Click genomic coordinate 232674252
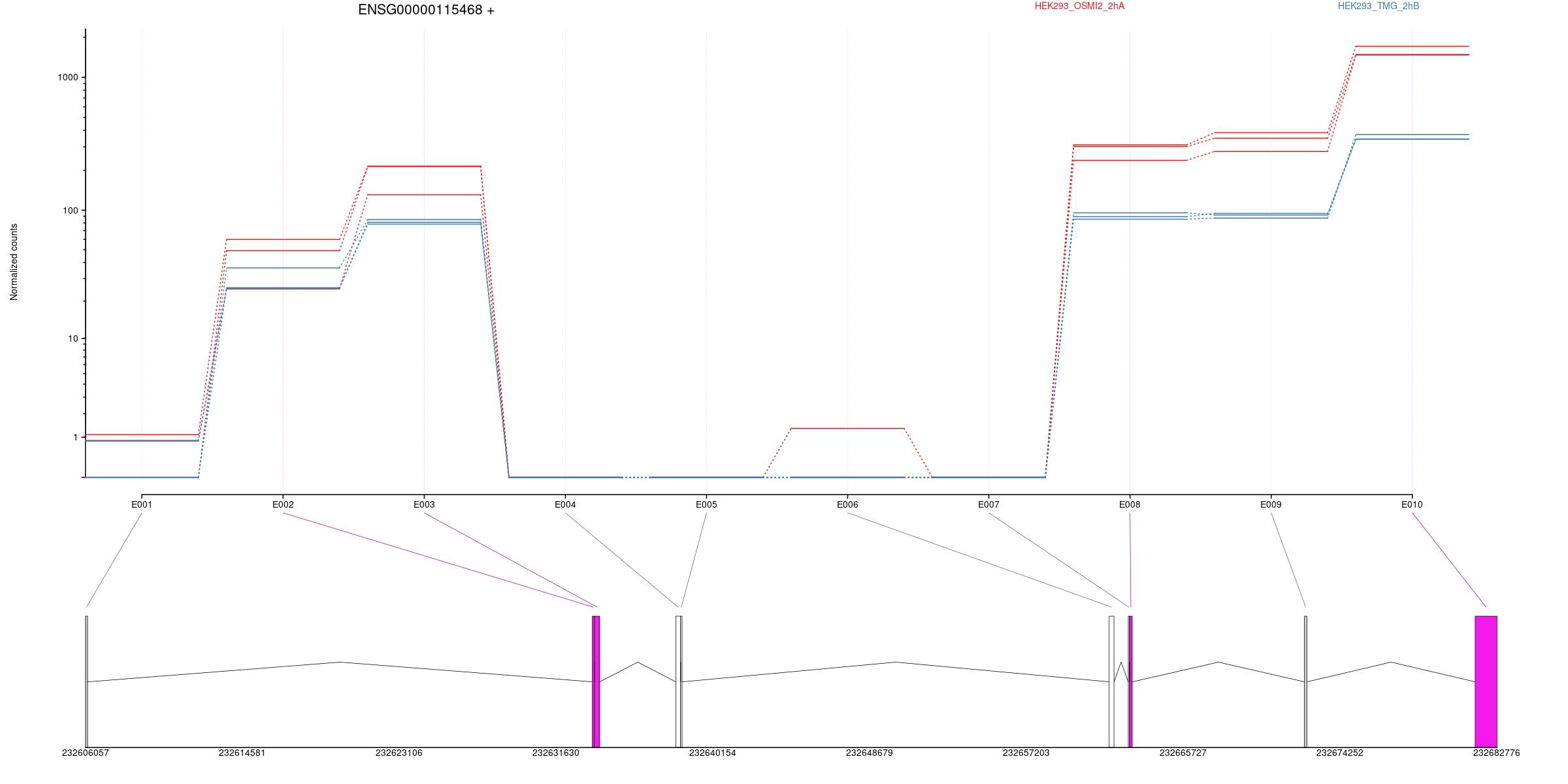Viewport: 1568px width, 784px height. 1340,753
